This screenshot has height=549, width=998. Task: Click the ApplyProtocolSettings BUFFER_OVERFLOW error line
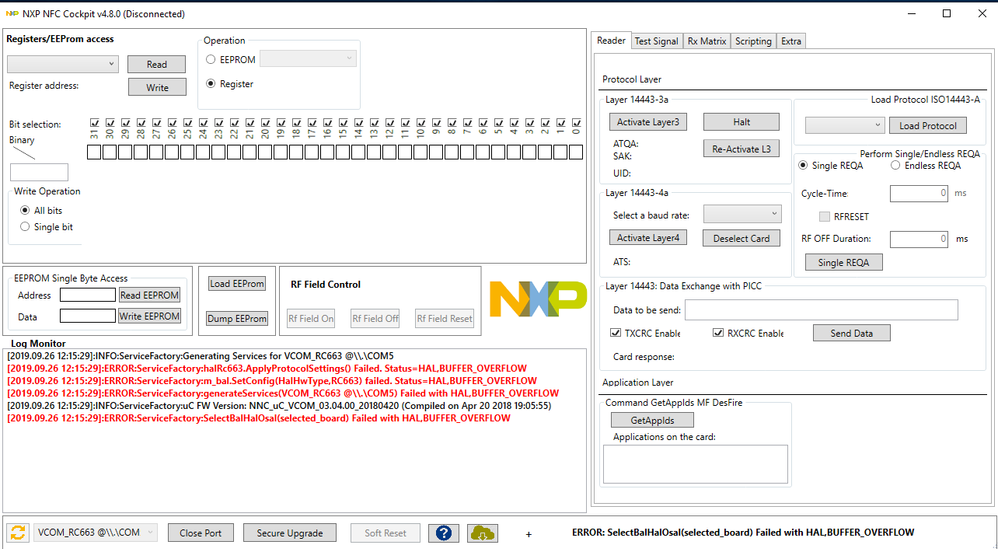coord(267,368)
